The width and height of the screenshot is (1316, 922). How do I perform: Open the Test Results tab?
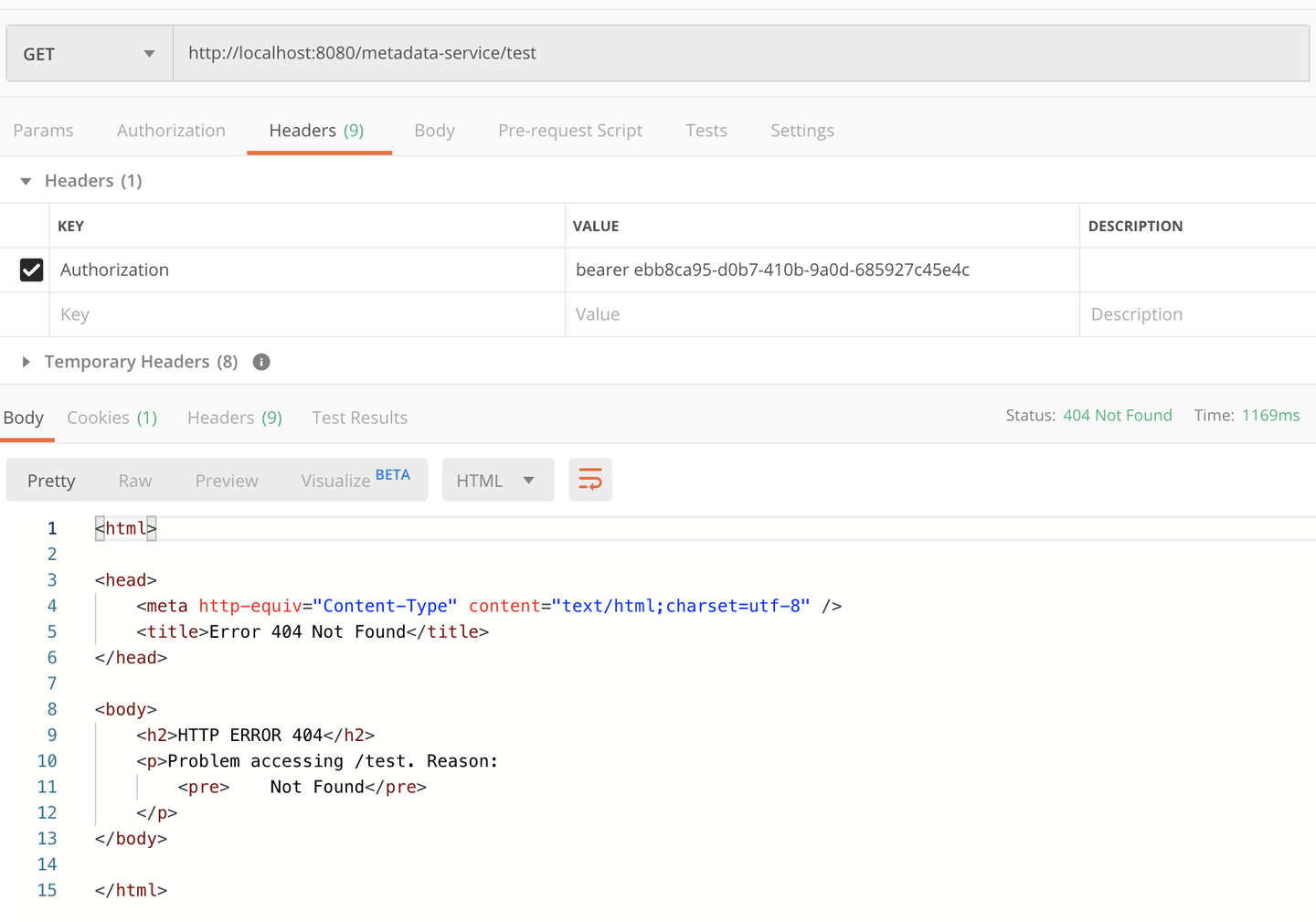click(359, 418)
